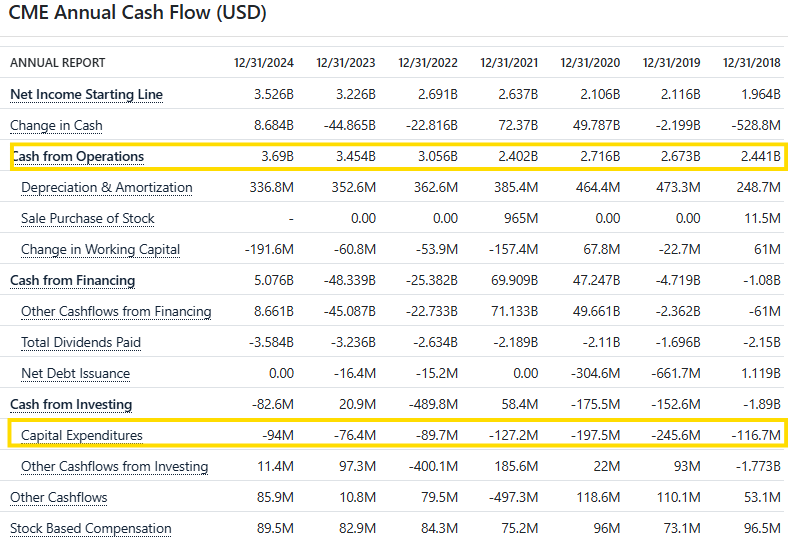This screenshot has height=543, width=788.
Task: Click cash from operations value 2.441B
Action: (x=761, y=157)
